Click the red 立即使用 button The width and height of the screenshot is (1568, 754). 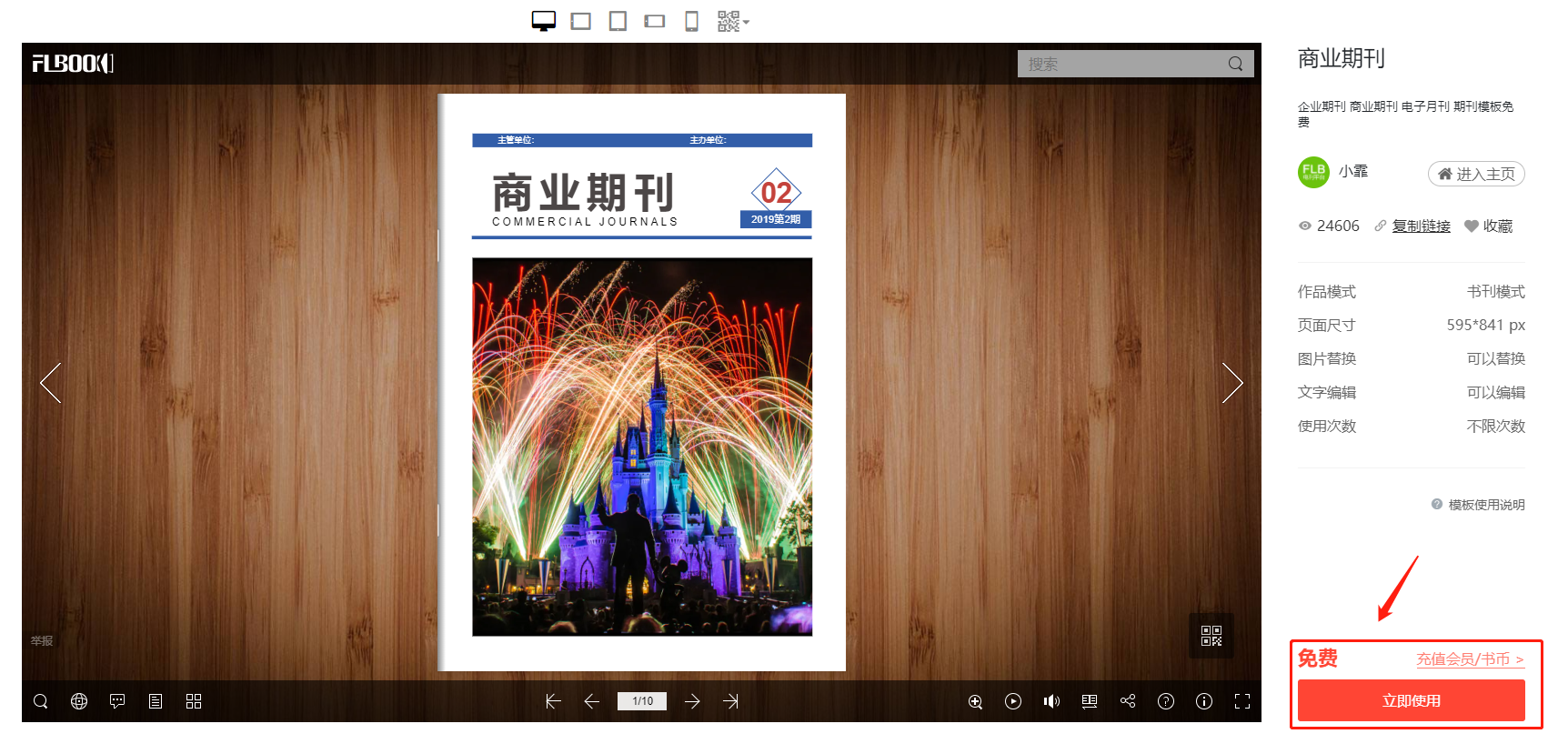(1412, 701)
